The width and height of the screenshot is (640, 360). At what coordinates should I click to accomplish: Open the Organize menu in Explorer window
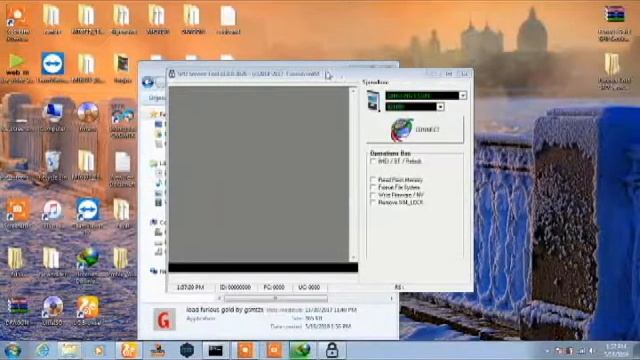(x=157, y=98)
